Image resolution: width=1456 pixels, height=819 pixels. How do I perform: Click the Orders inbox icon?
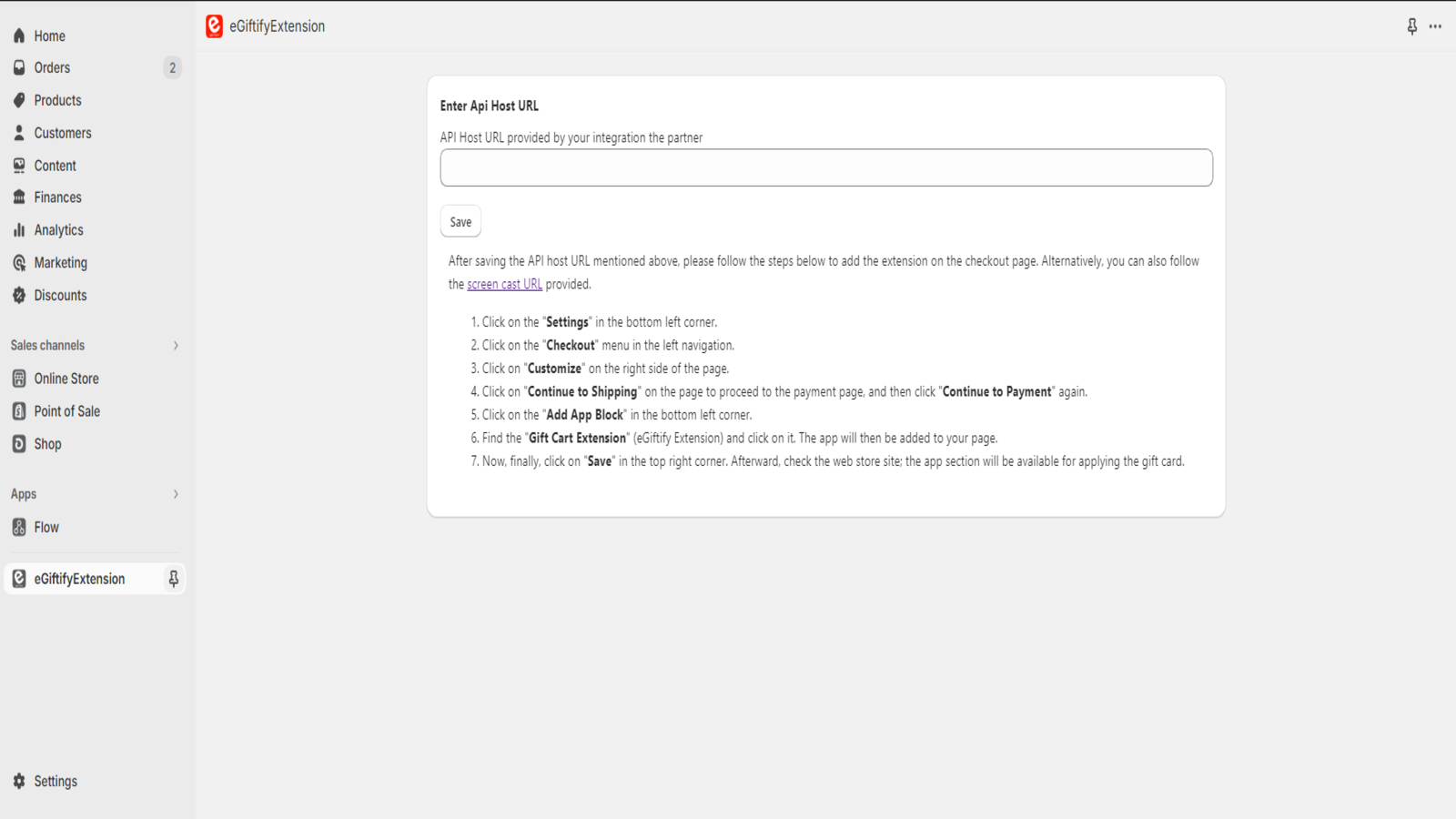[19, 67]
